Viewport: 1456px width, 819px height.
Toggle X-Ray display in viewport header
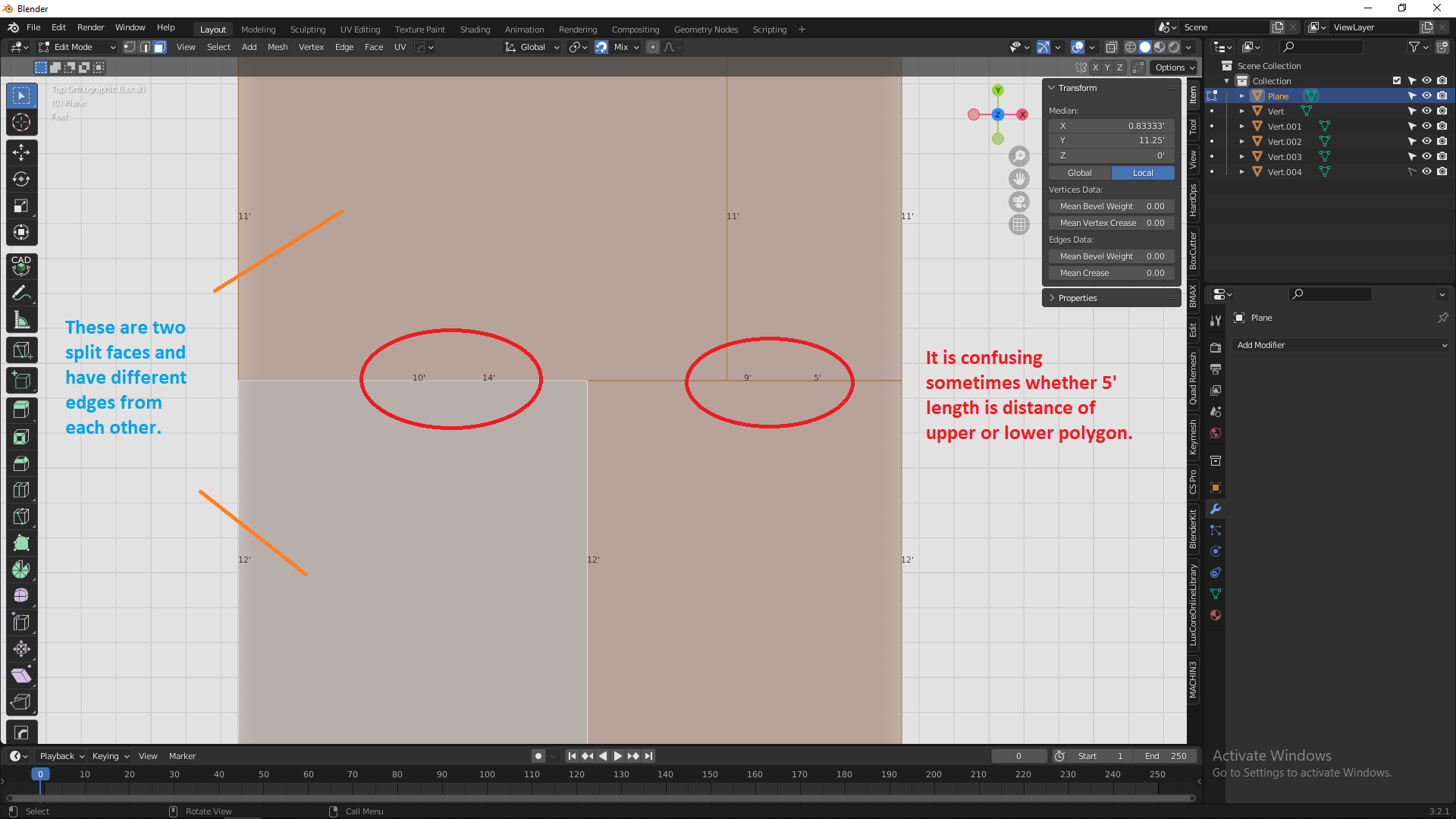[x=1111, y=47]
